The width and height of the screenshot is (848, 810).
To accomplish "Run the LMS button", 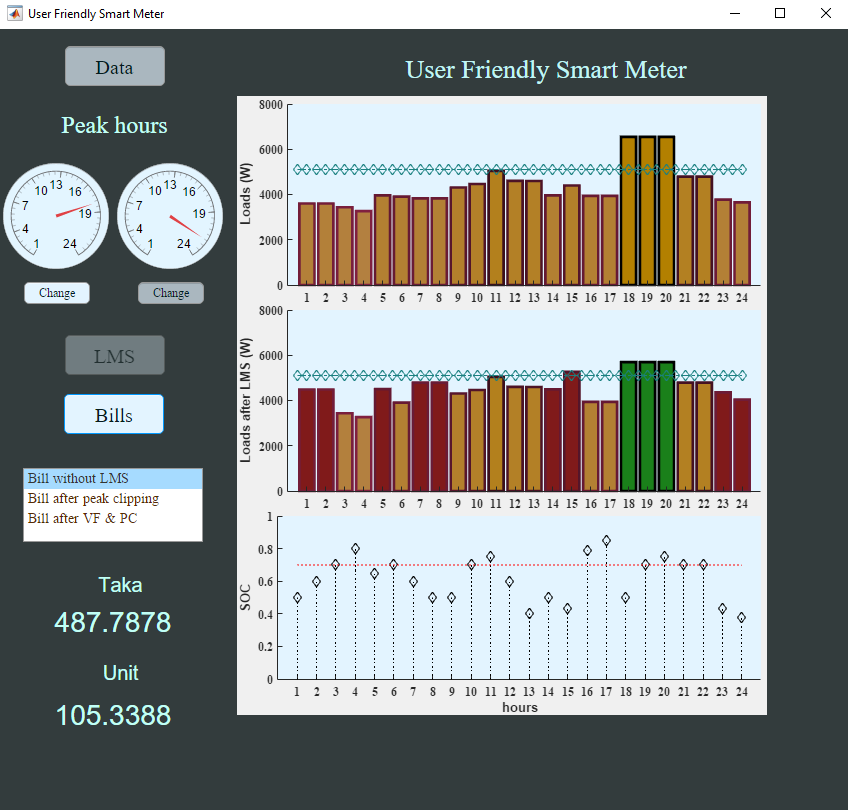I will (114, 356).
